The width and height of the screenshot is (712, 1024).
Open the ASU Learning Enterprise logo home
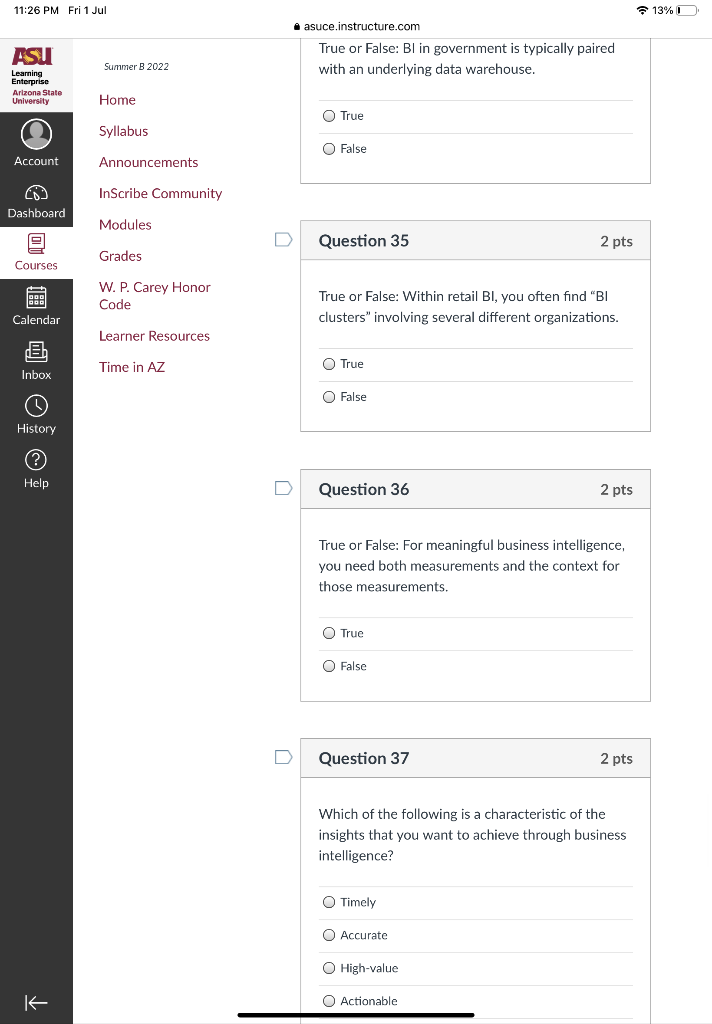point(36,76)
